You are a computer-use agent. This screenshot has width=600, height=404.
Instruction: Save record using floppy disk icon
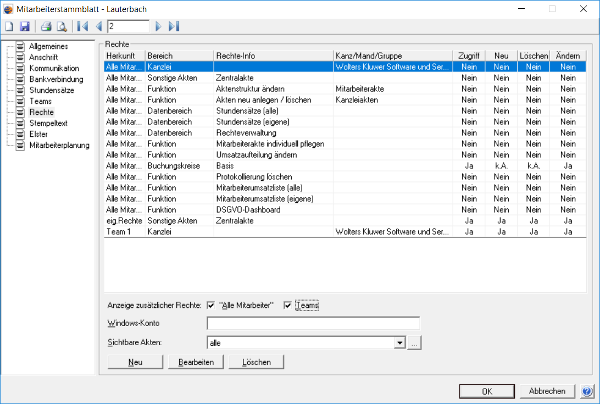[x=25, y=26]
